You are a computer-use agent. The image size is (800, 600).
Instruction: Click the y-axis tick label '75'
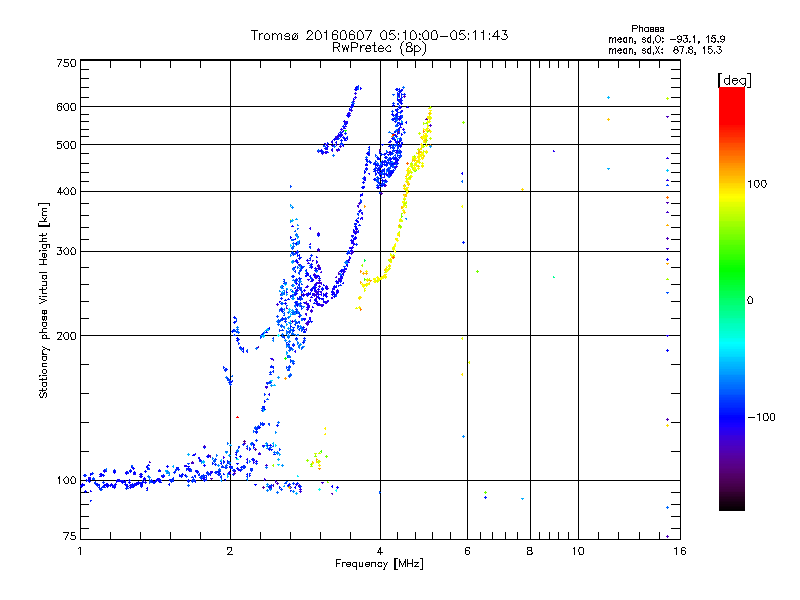tap(70, 536)
